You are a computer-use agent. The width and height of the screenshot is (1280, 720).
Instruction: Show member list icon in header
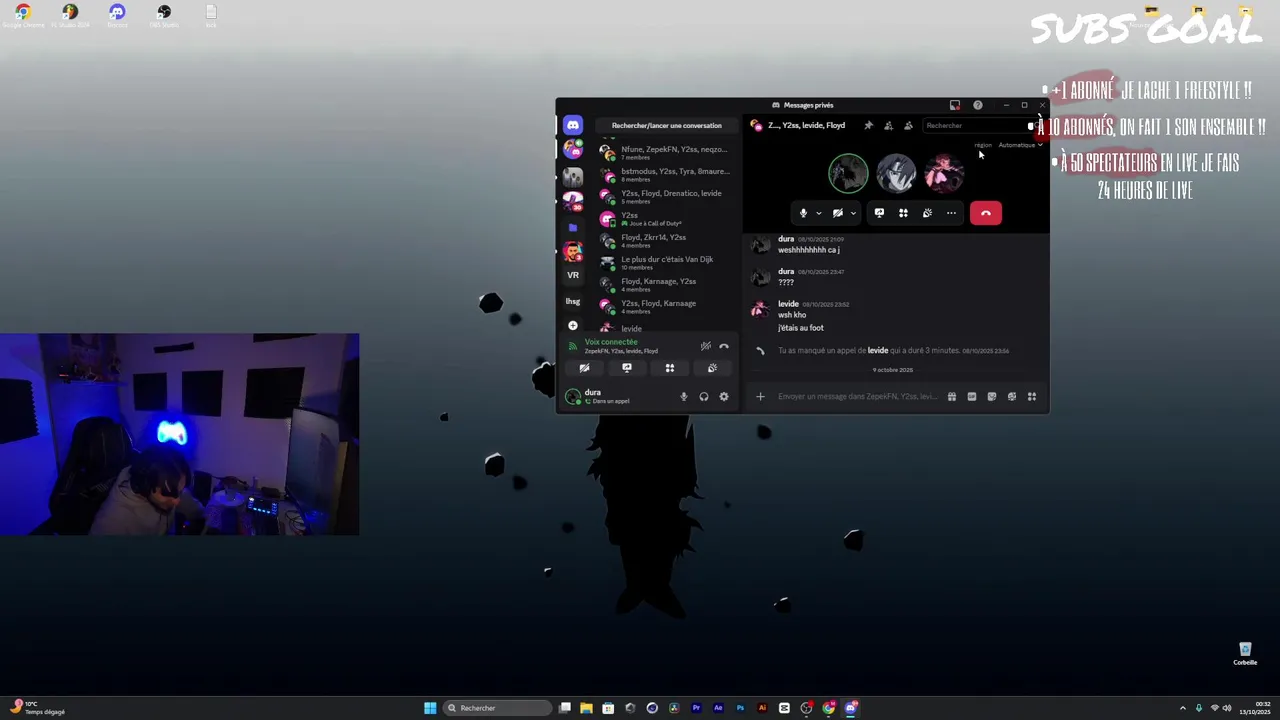[x=908, y=125]
